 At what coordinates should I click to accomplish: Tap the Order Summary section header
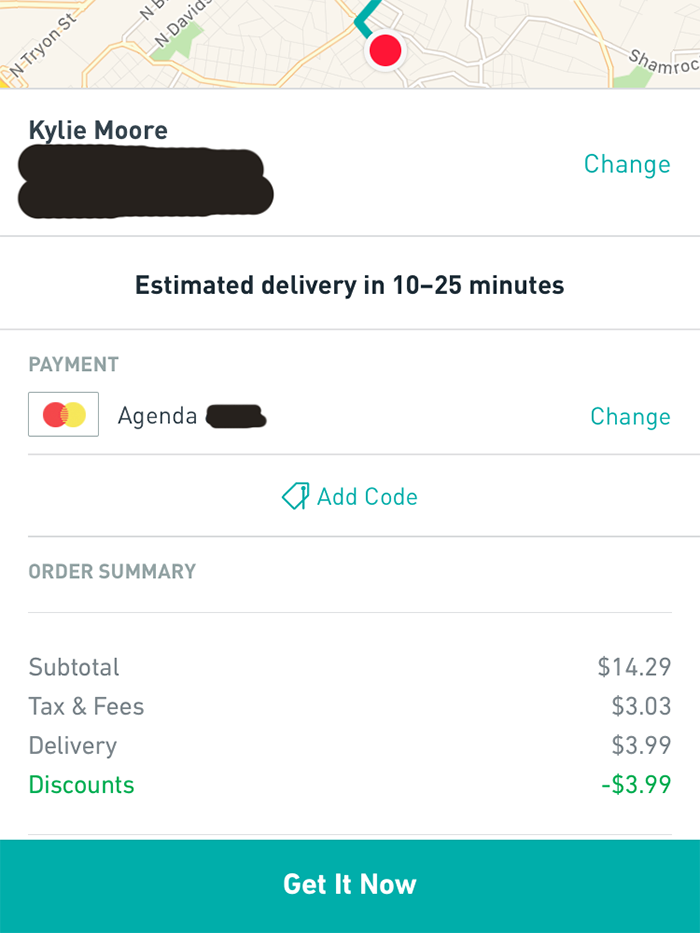112,572
